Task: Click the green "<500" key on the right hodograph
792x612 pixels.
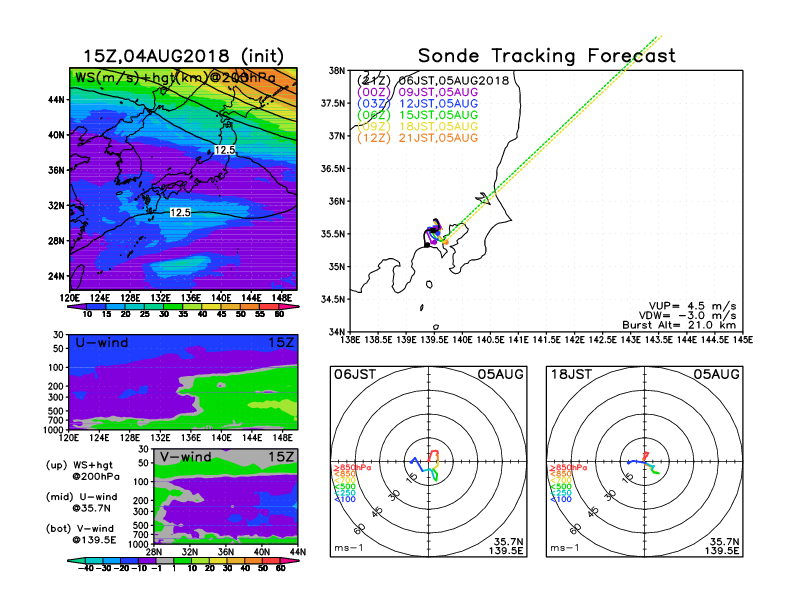Action: 561,487
